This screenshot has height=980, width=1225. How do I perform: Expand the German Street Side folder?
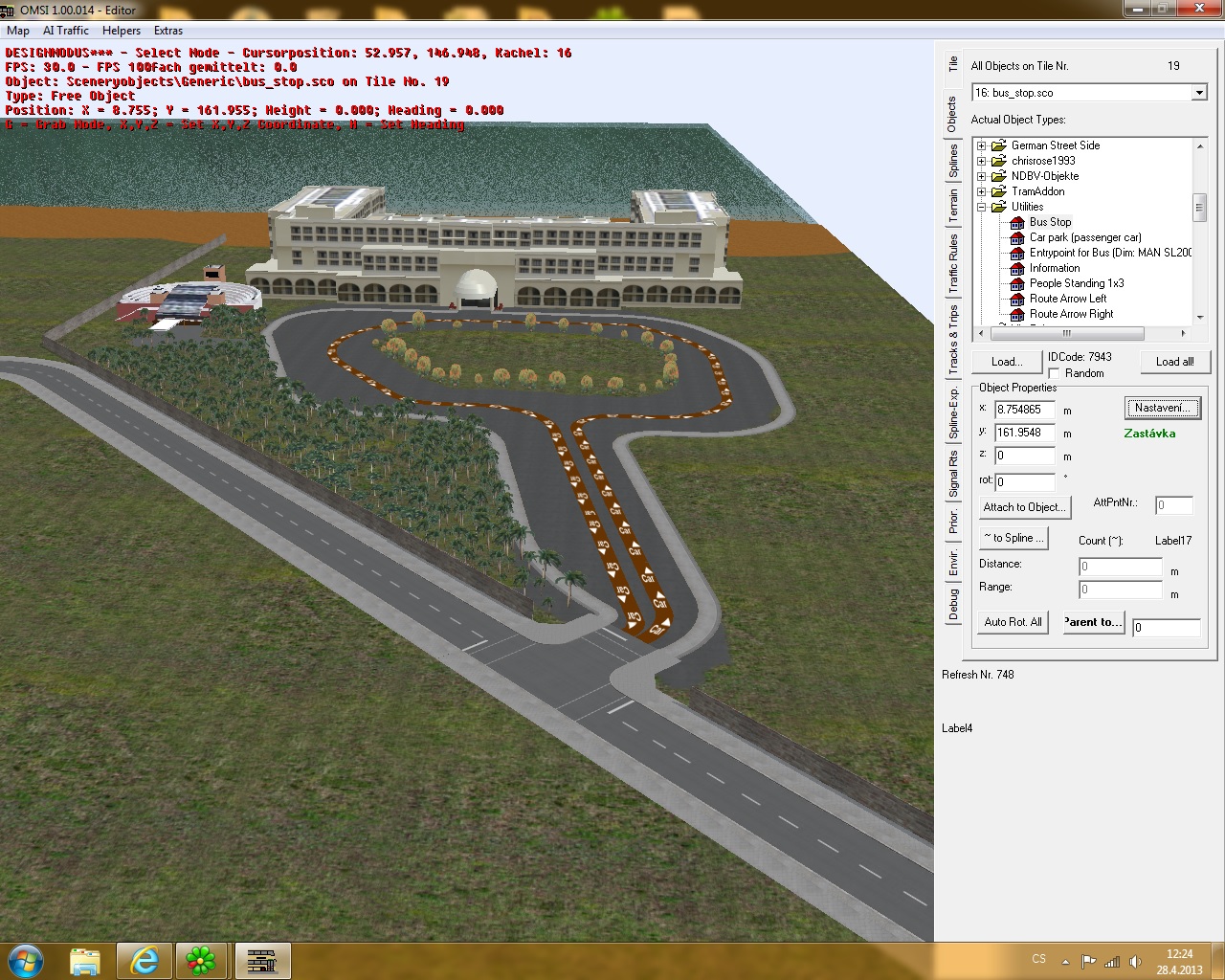coord(981,145)
